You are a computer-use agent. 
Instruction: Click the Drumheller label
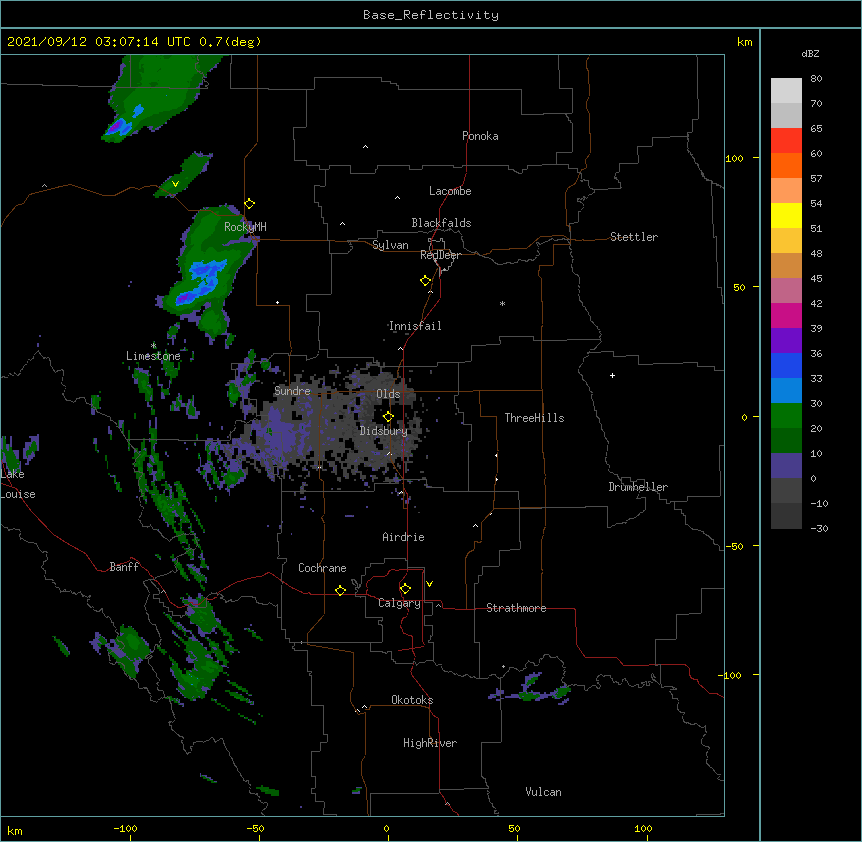click(638, 487)
